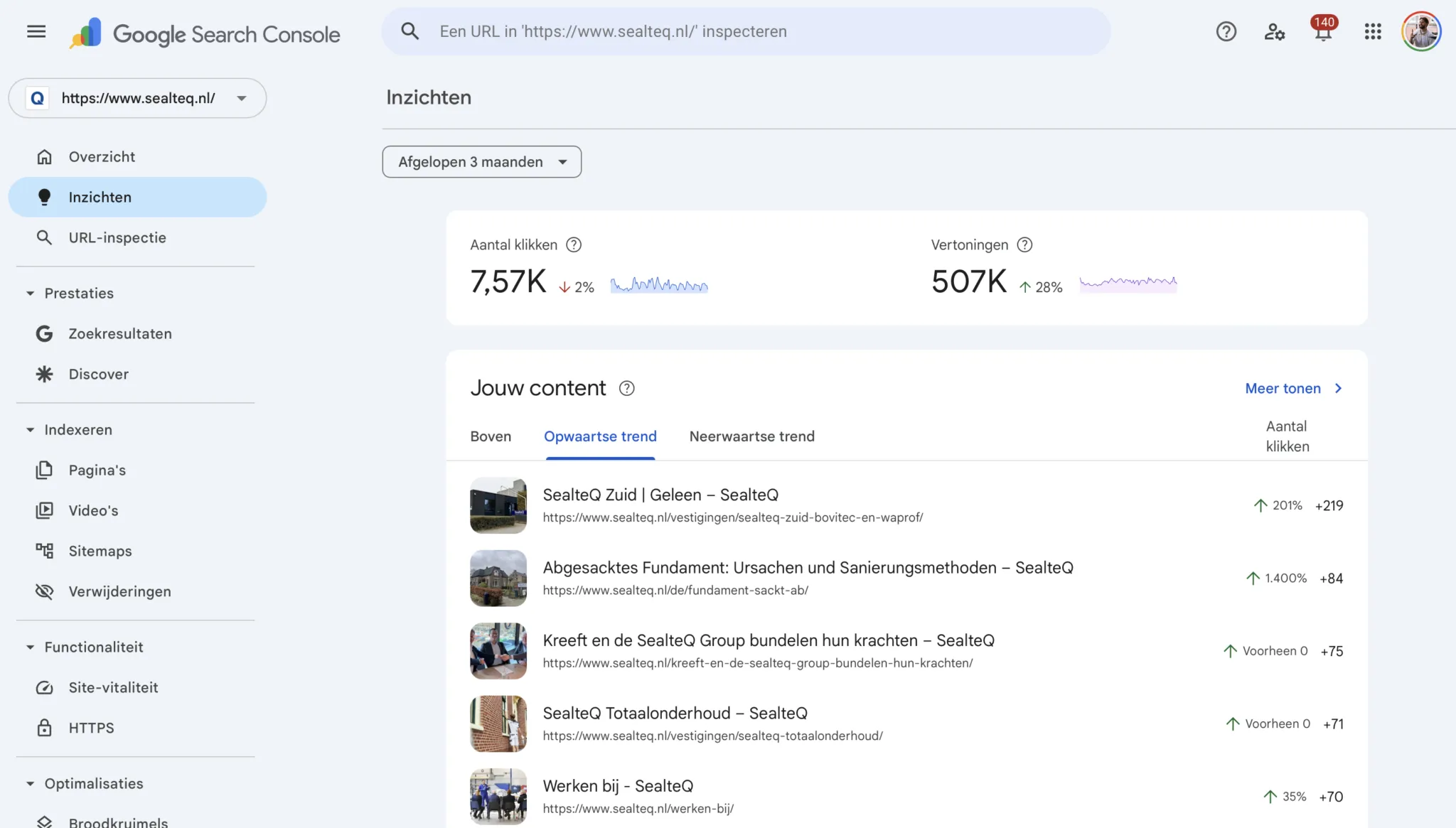Click the Abgesacktes Fundament house thumbnail
Image resolution: width=1456 pixels, height=828 pixels.
[498, 578]
